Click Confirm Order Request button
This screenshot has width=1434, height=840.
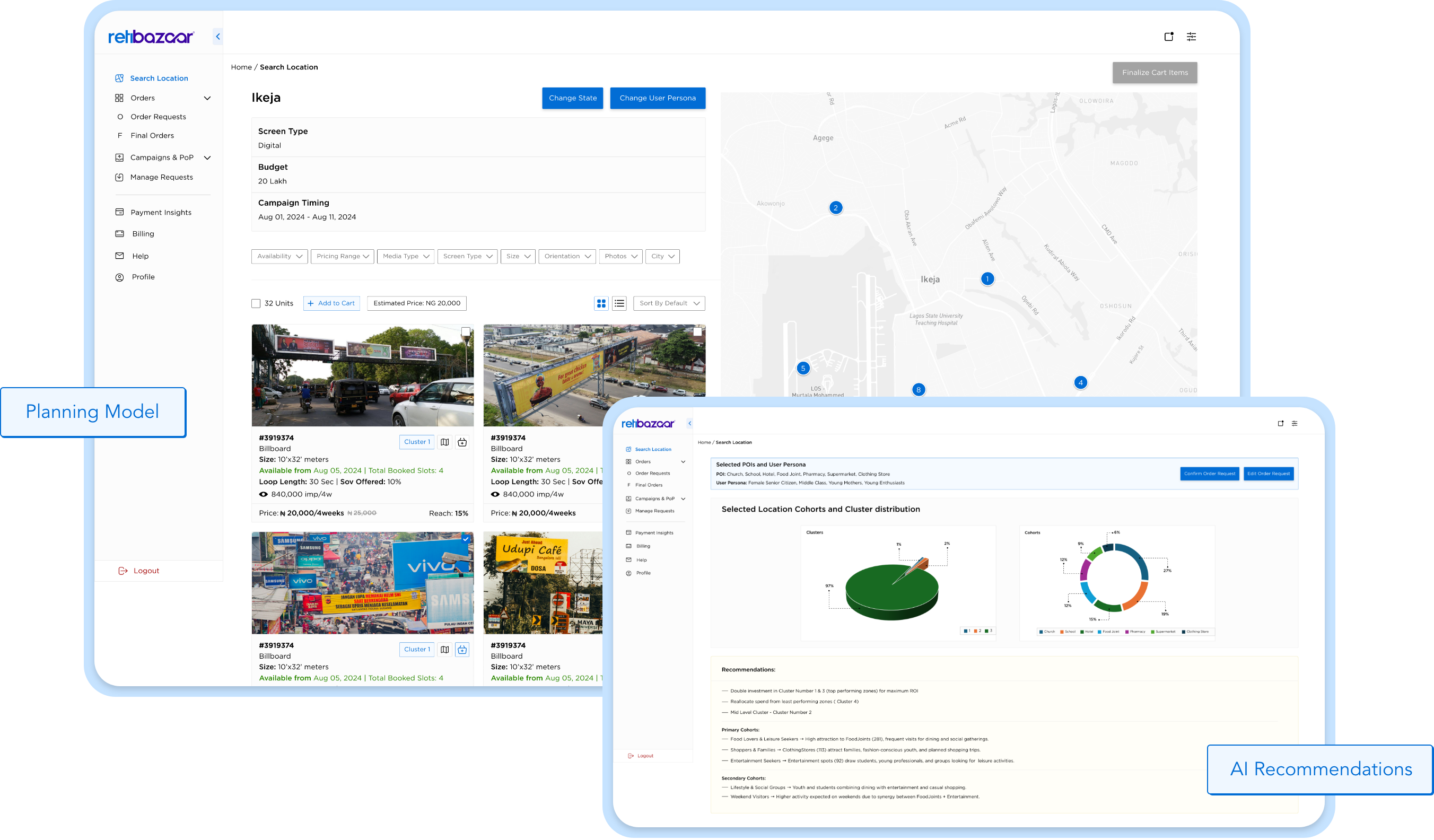1209,474
